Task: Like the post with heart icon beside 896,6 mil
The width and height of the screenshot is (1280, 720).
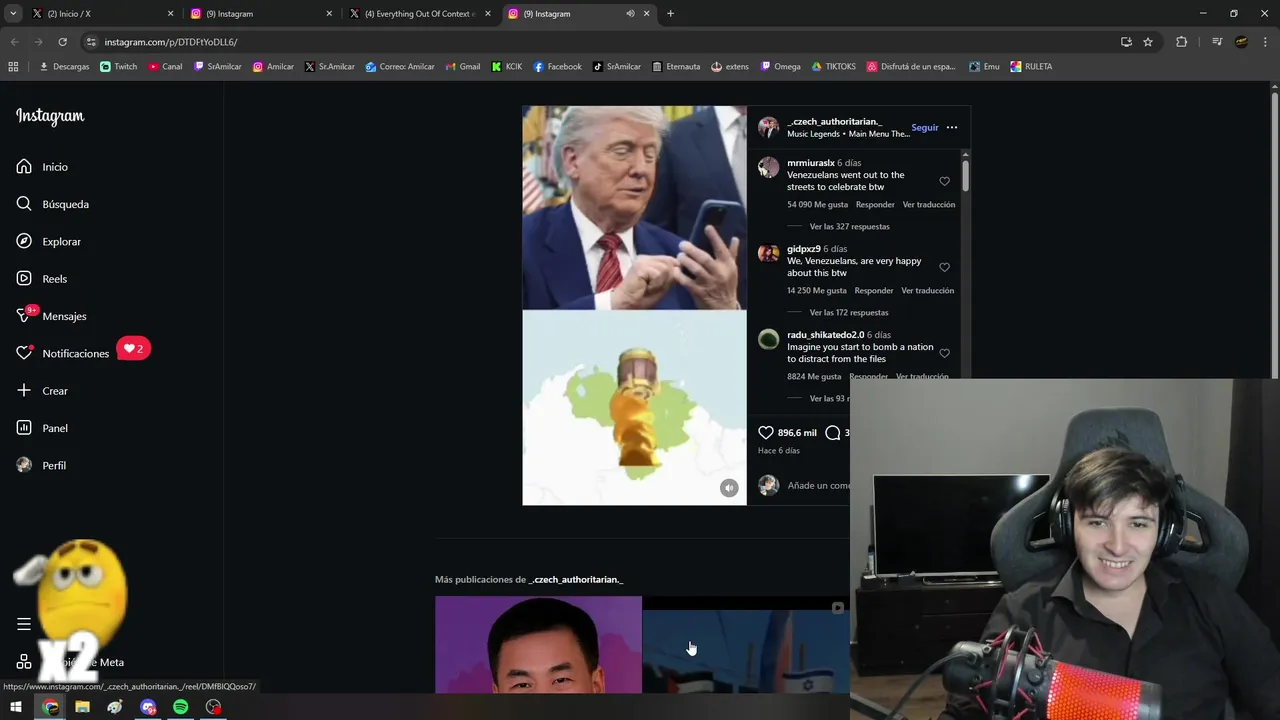Action: pyautogui.click(x=766, y=433)
